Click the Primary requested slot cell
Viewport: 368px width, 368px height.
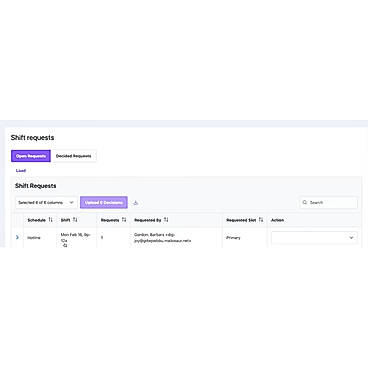pos(233,238)
